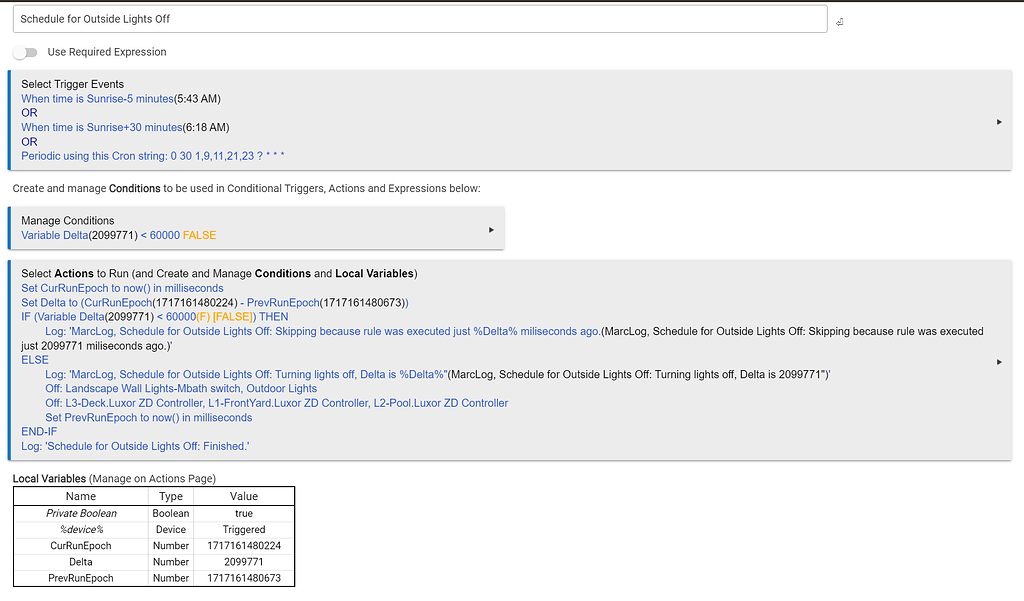The height and width of the screenshot is (601, 1024).
Task: Click the Set CurRunEpoch to now() action
Action: [122, 288]
